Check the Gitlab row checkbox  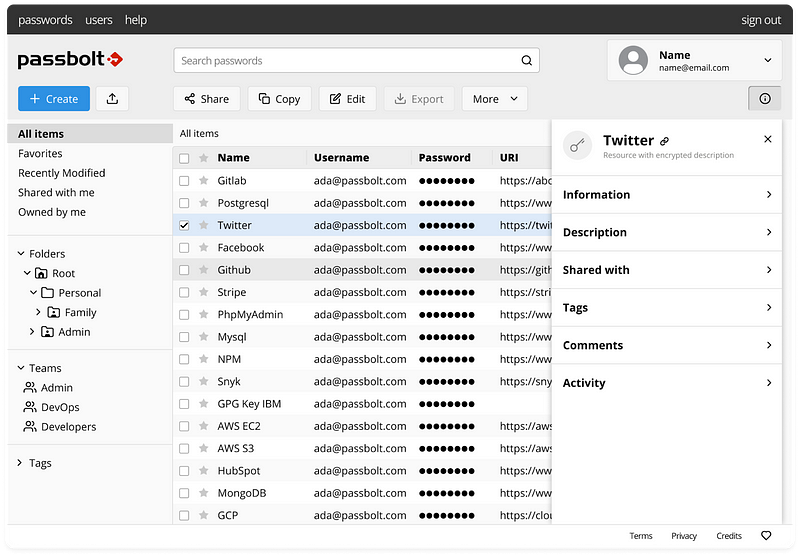coord(184,181)
